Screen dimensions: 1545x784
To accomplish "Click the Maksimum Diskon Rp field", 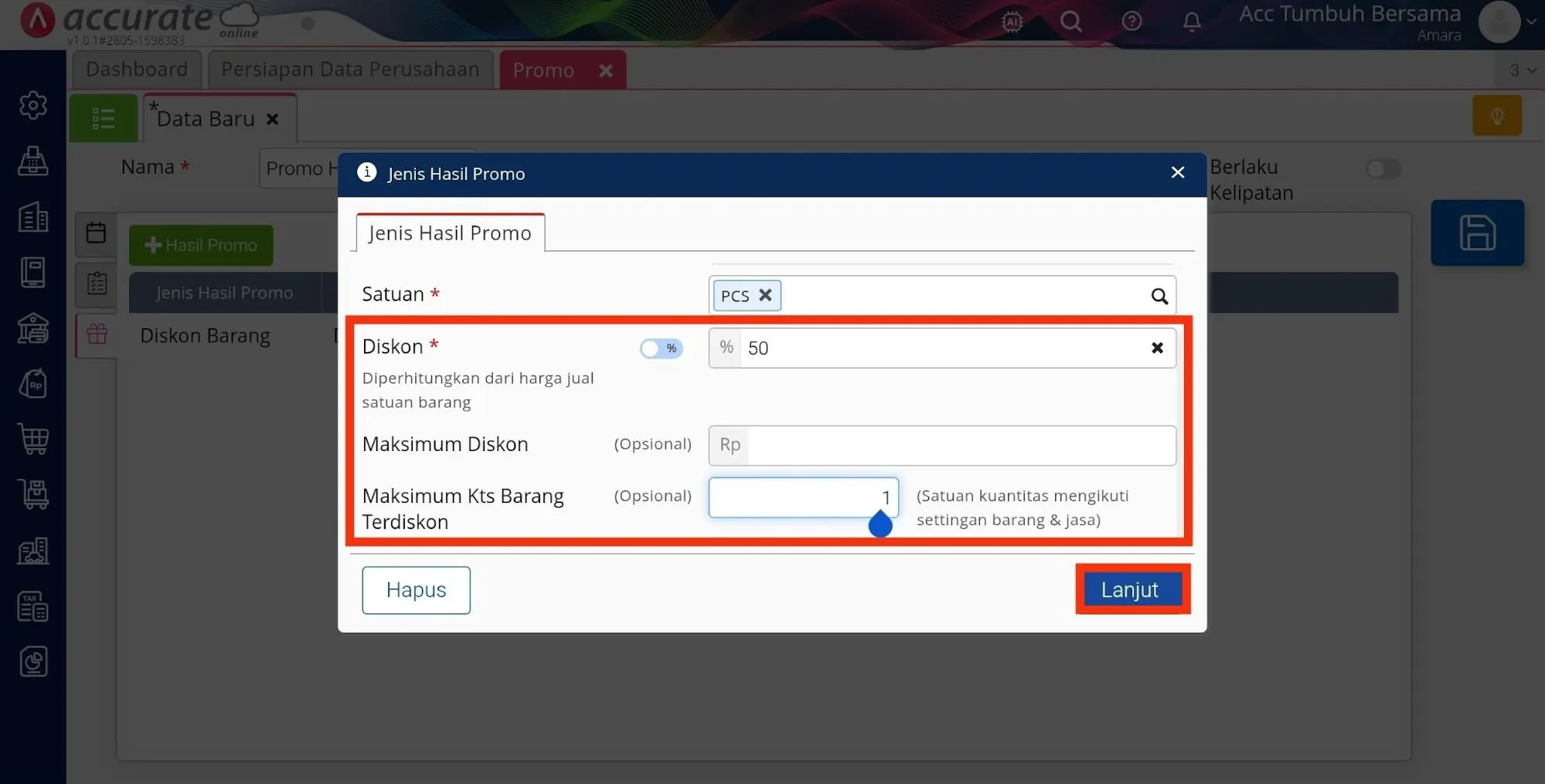I will (941, 445).
